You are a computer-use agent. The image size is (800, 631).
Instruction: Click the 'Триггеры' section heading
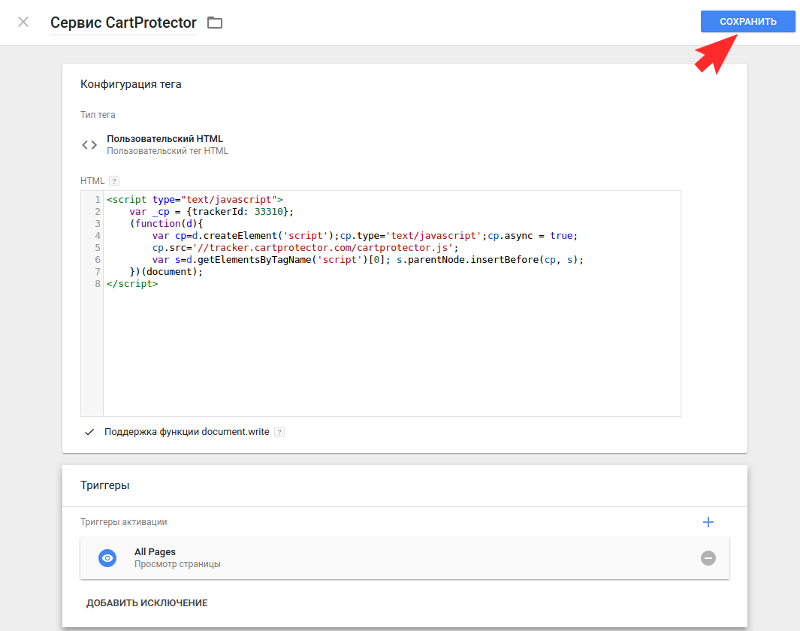tap(105, 485)
